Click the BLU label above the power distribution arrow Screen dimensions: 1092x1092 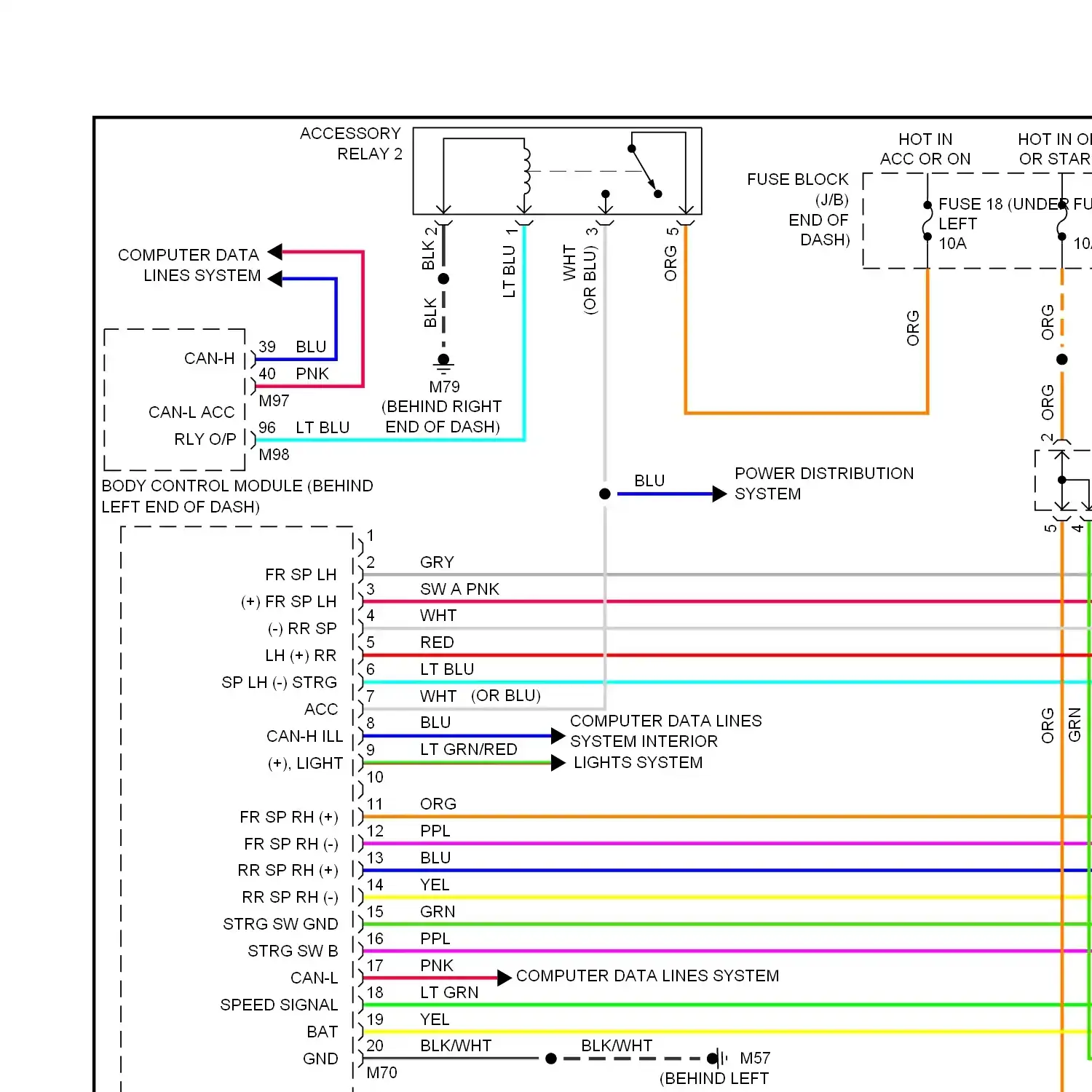click(649, 480)
